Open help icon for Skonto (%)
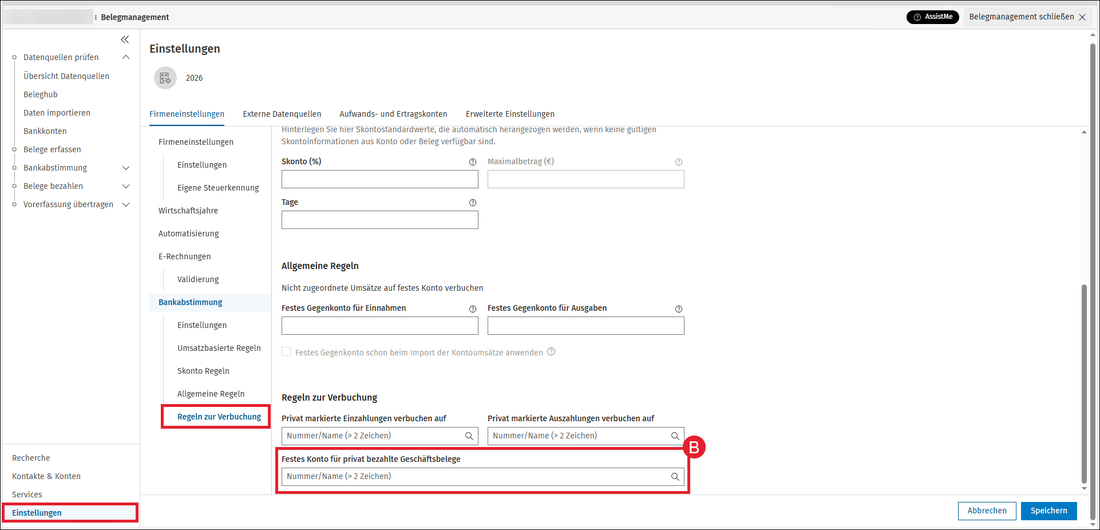1100x530 pixels. [472, 161]
